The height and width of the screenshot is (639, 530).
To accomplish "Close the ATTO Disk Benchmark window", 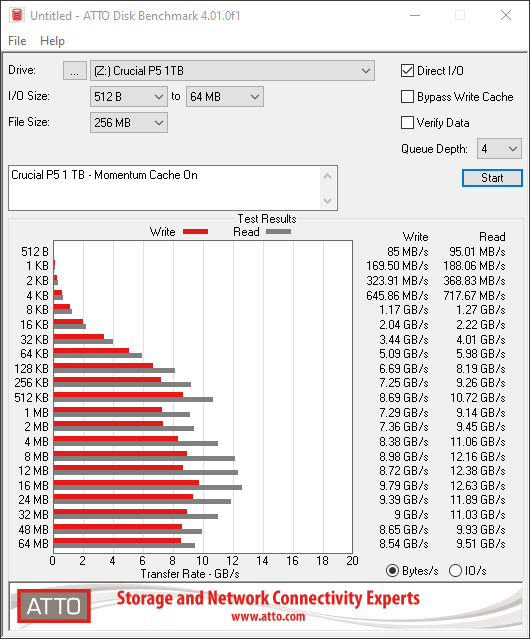I will (506, 15).
